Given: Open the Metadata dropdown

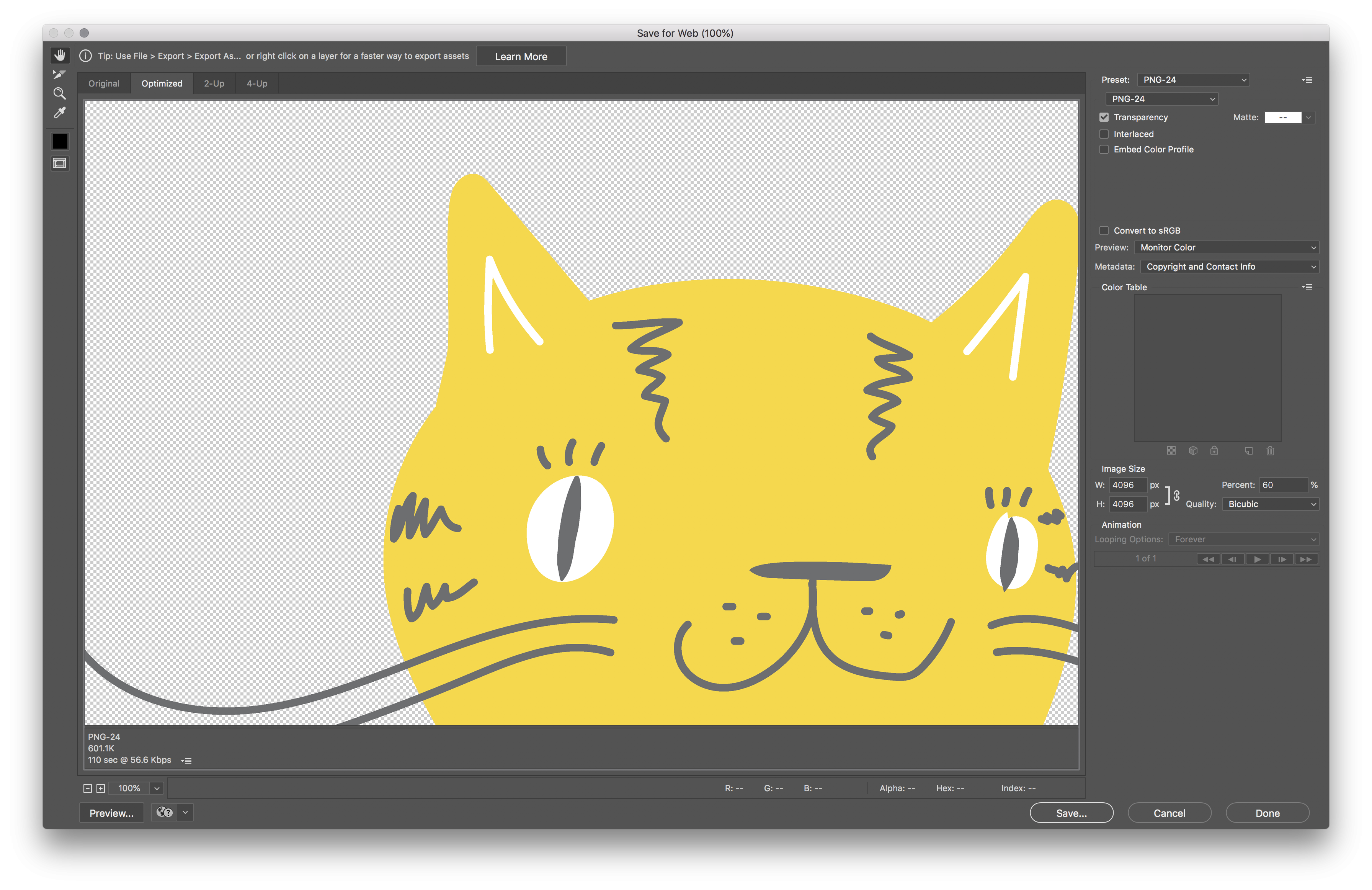Looking at the screenshot, I should (x=1230, y=267).
